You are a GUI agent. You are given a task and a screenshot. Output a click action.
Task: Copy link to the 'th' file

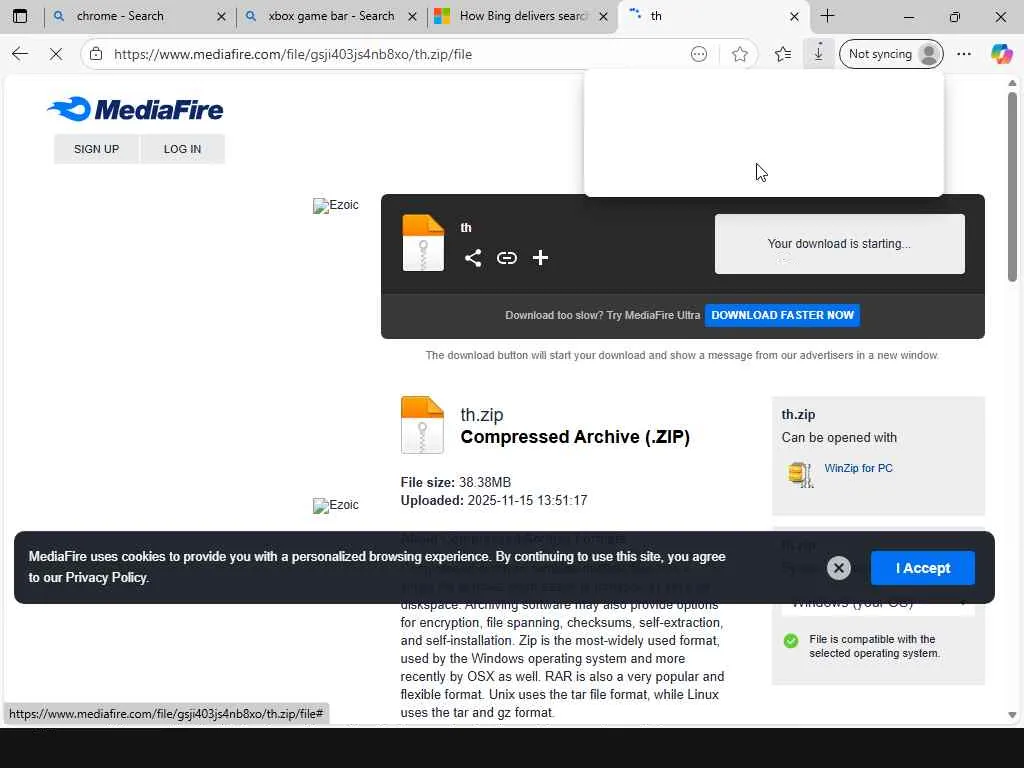[507, 258]
